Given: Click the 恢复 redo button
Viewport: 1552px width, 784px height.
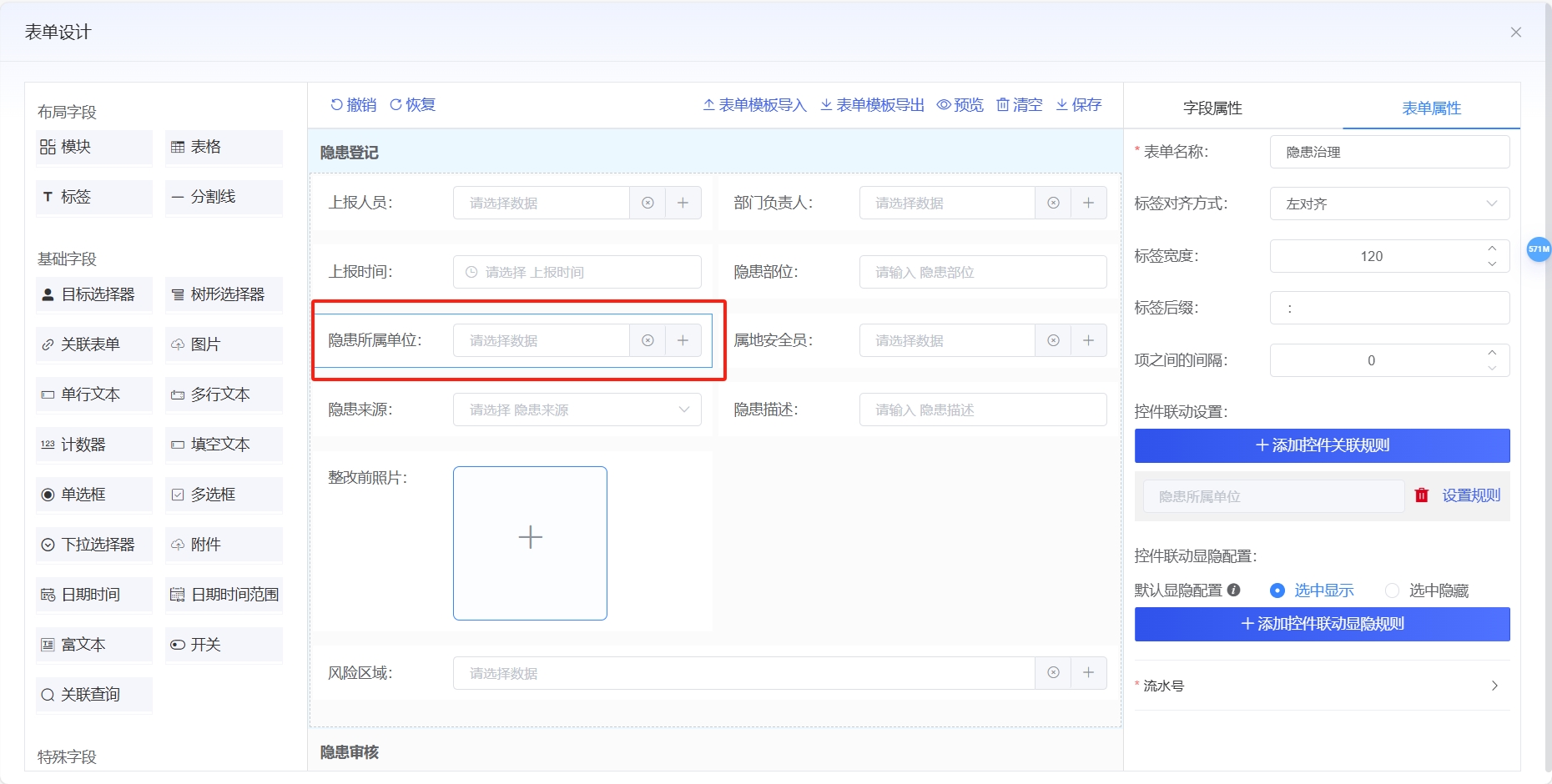Looking at the screenshot, I should pyautogui.click(x=412, y=104).
